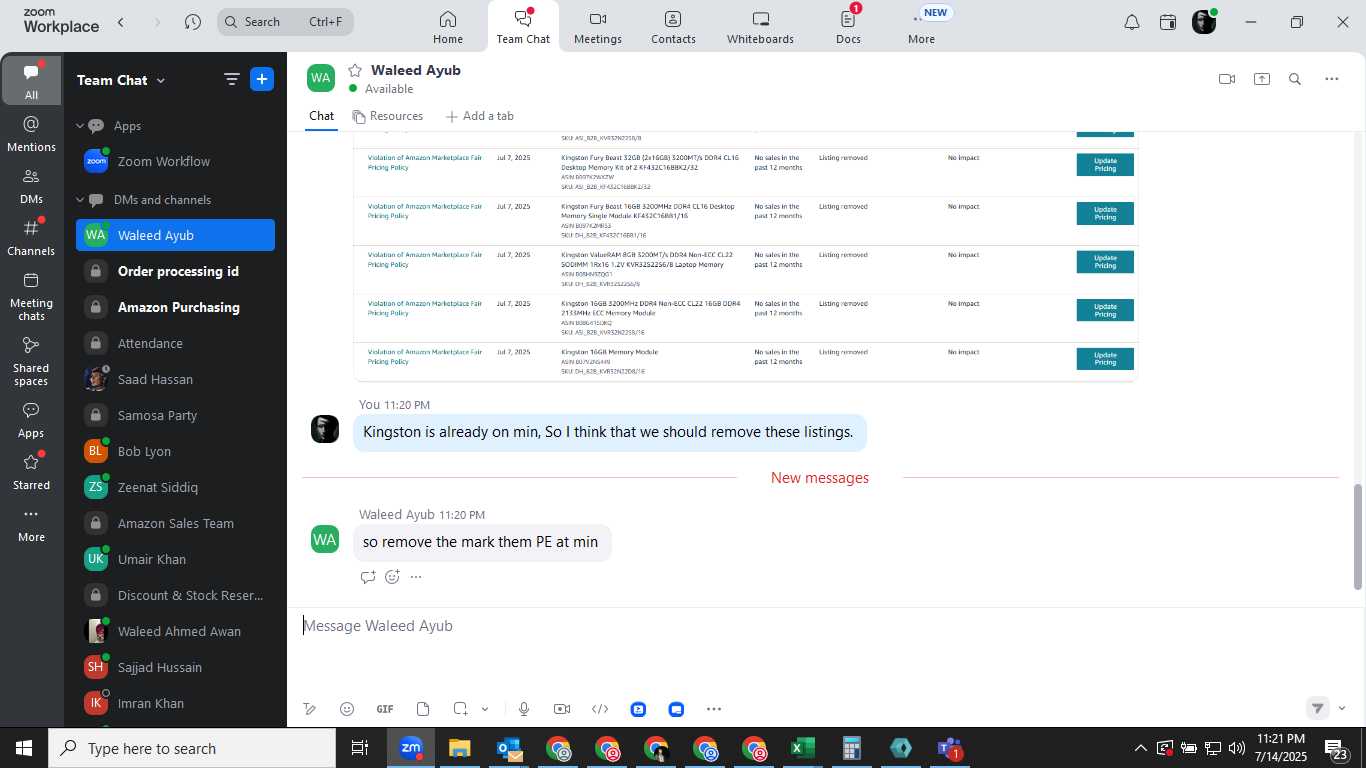The image size is (1366, 768).
Task: Open Order processing id channel
Action: [x=175, y=271]
